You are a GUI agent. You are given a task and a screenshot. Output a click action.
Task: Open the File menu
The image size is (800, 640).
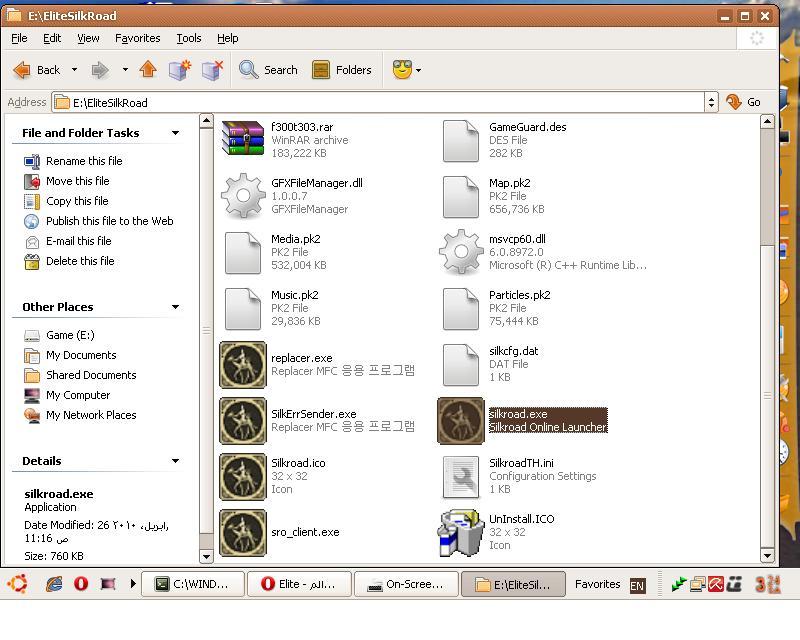pyautogui.click(x=19, y=38)
